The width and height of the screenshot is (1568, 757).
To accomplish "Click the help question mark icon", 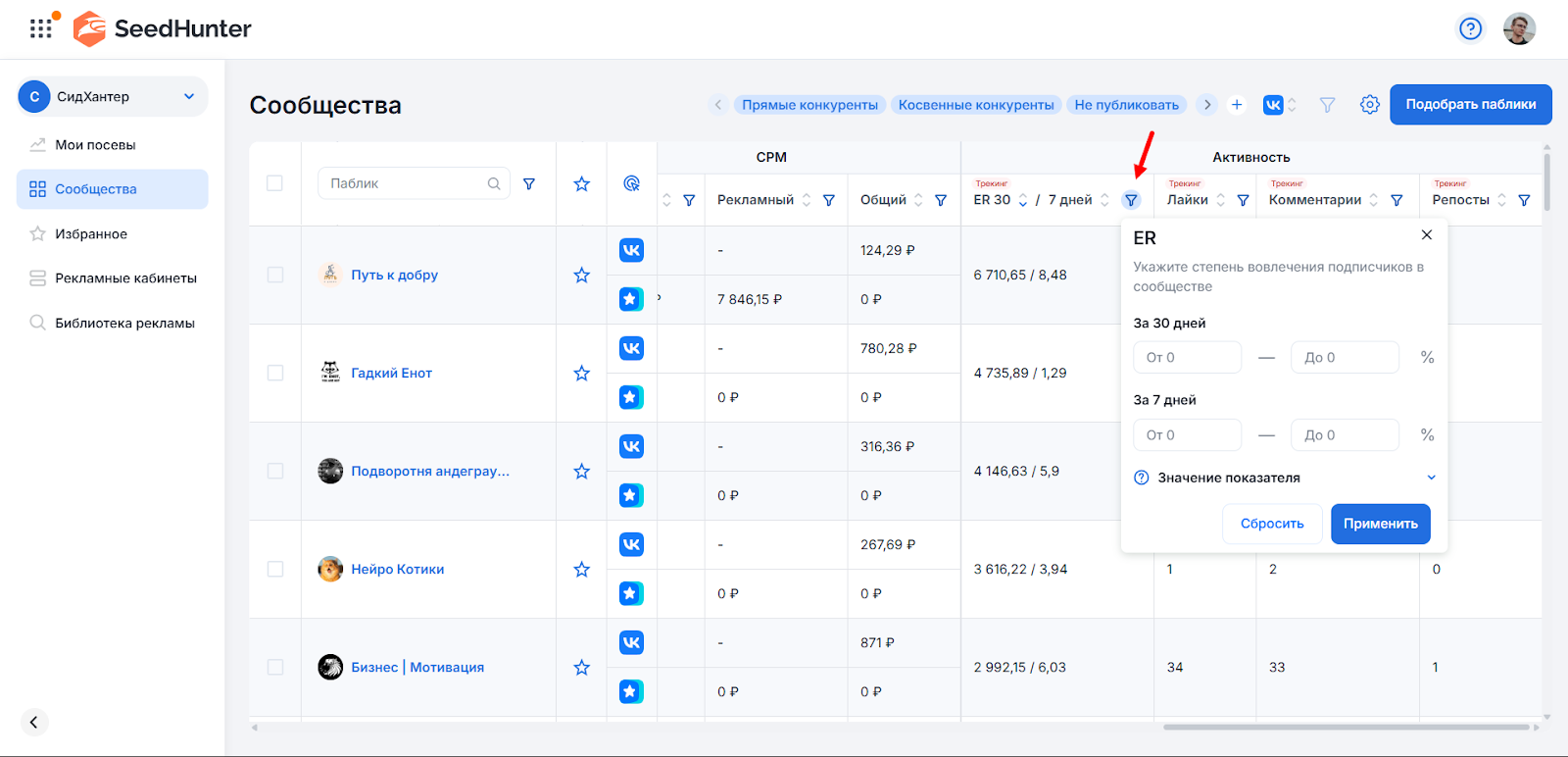I will click(1470, 28).
